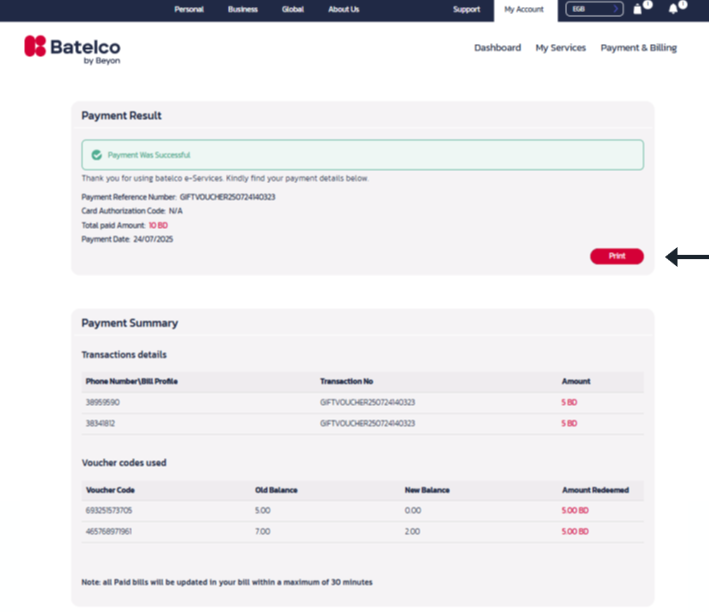This screenshot has width=709, height=612.
Task: Click the Amount Redeemed column header
Action: tap(596, 490)
